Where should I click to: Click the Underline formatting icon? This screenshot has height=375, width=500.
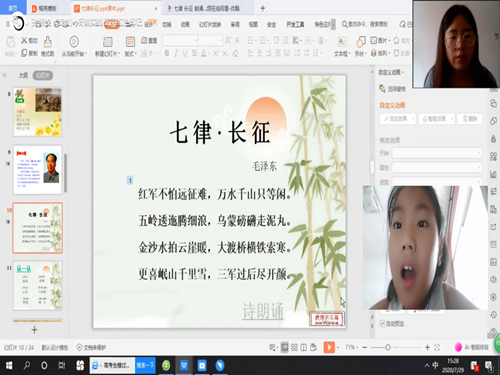tap(185, 53)
